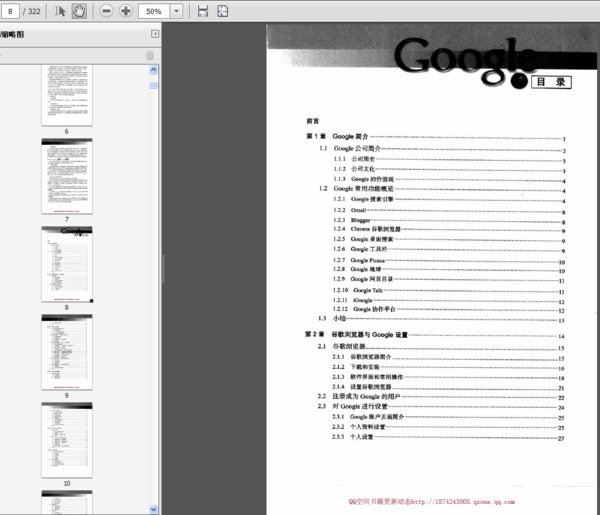Click the '1.2.3 Blogger' entry
Screen dimensions: 600x515
pyautogui.click(x=449, y=220)
